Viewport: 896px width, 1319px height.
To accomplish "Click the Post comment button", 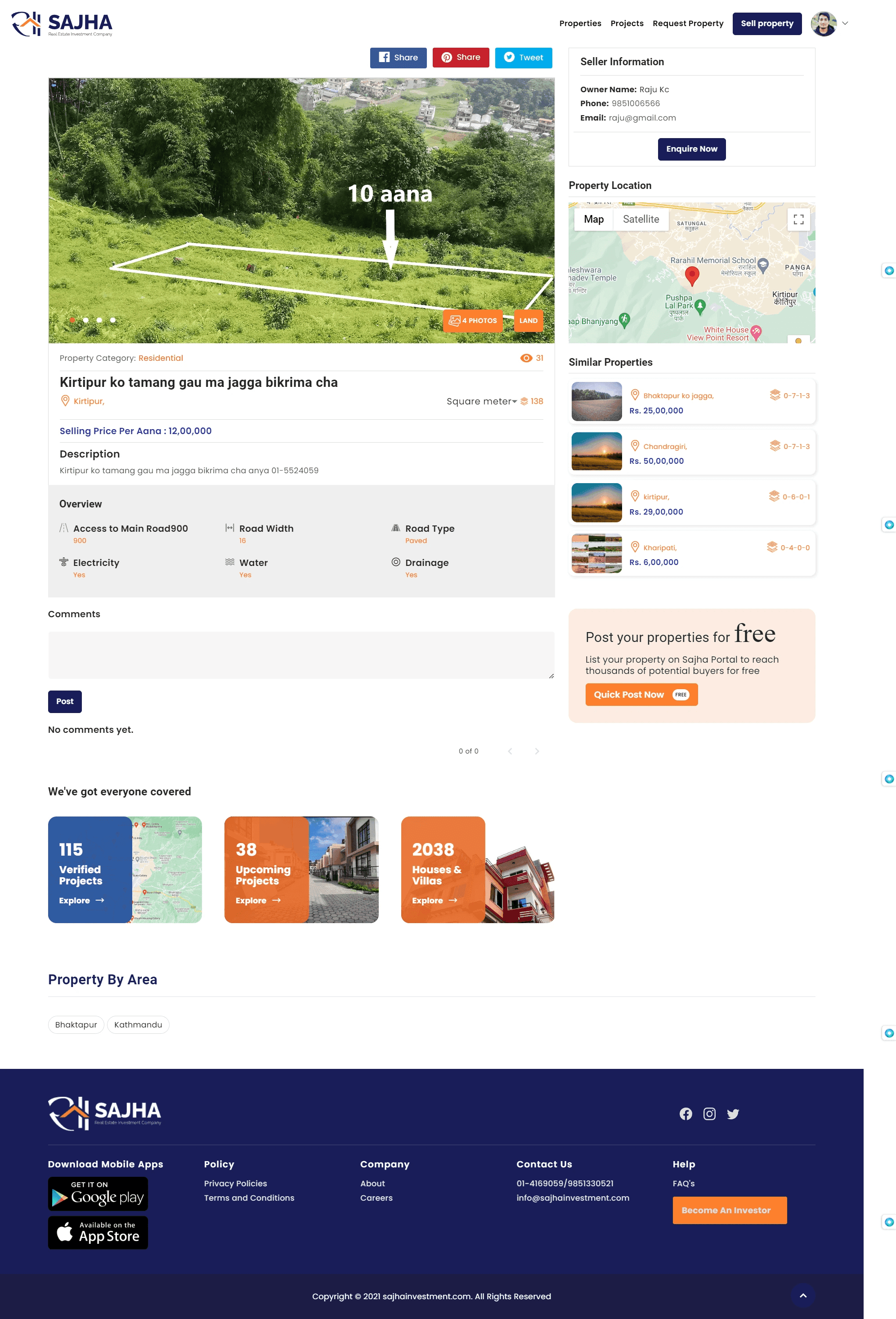I will click(x=65, y=701).
